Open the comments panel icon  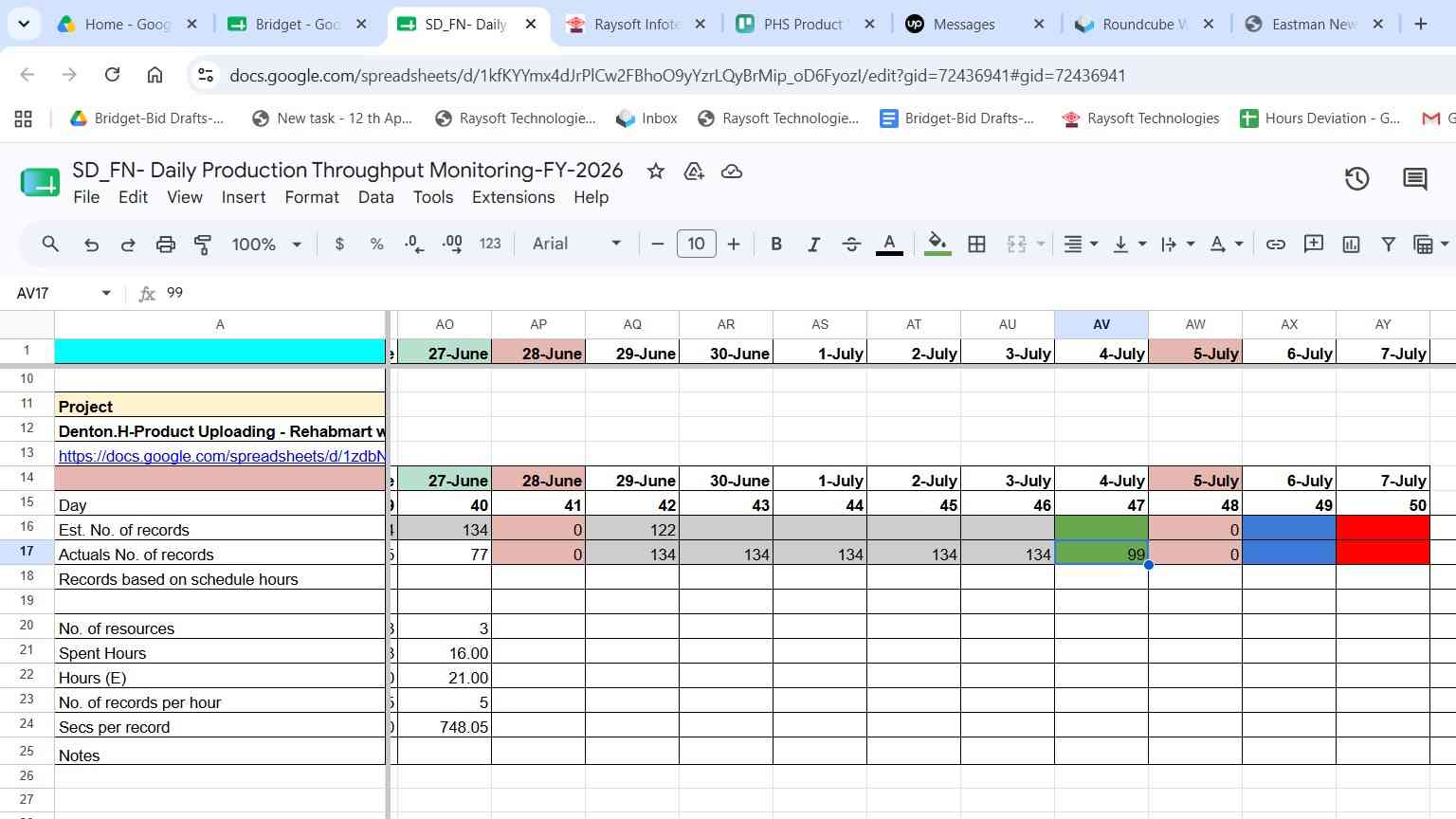pos(1415,178)
